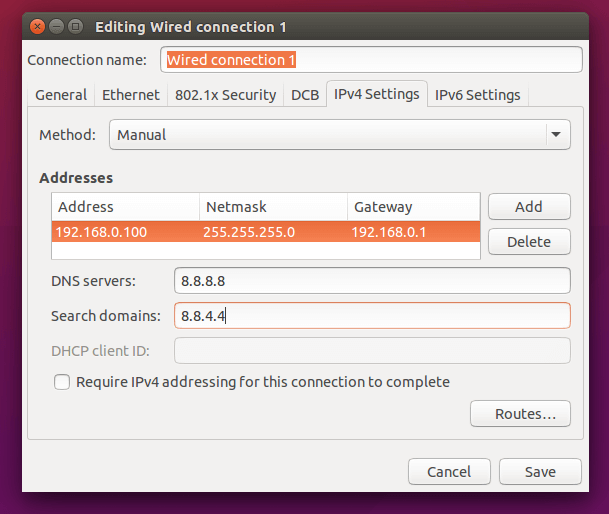
Task: Delete the selected address entry
Action: [528, 242]
